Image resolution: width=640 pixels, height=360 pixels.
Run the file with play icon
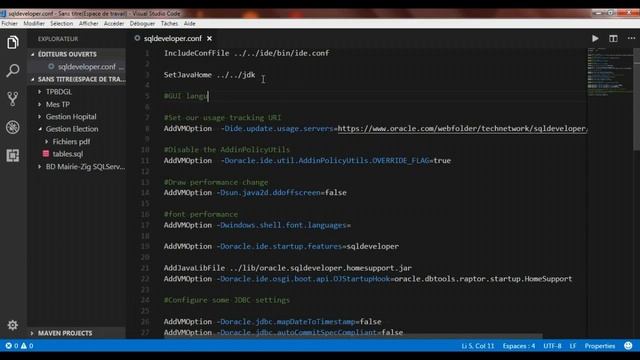click(x=595, y=38)
